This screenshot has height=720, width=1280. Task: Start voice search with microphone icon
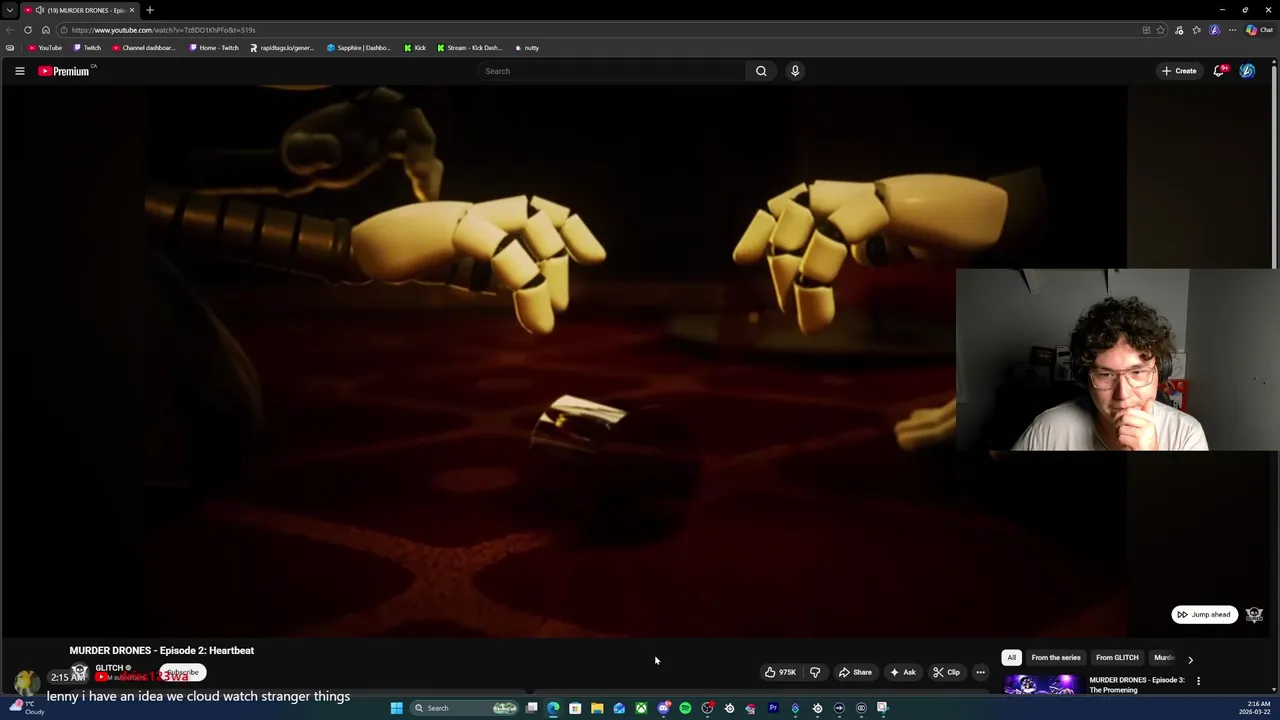click(795, 71)
